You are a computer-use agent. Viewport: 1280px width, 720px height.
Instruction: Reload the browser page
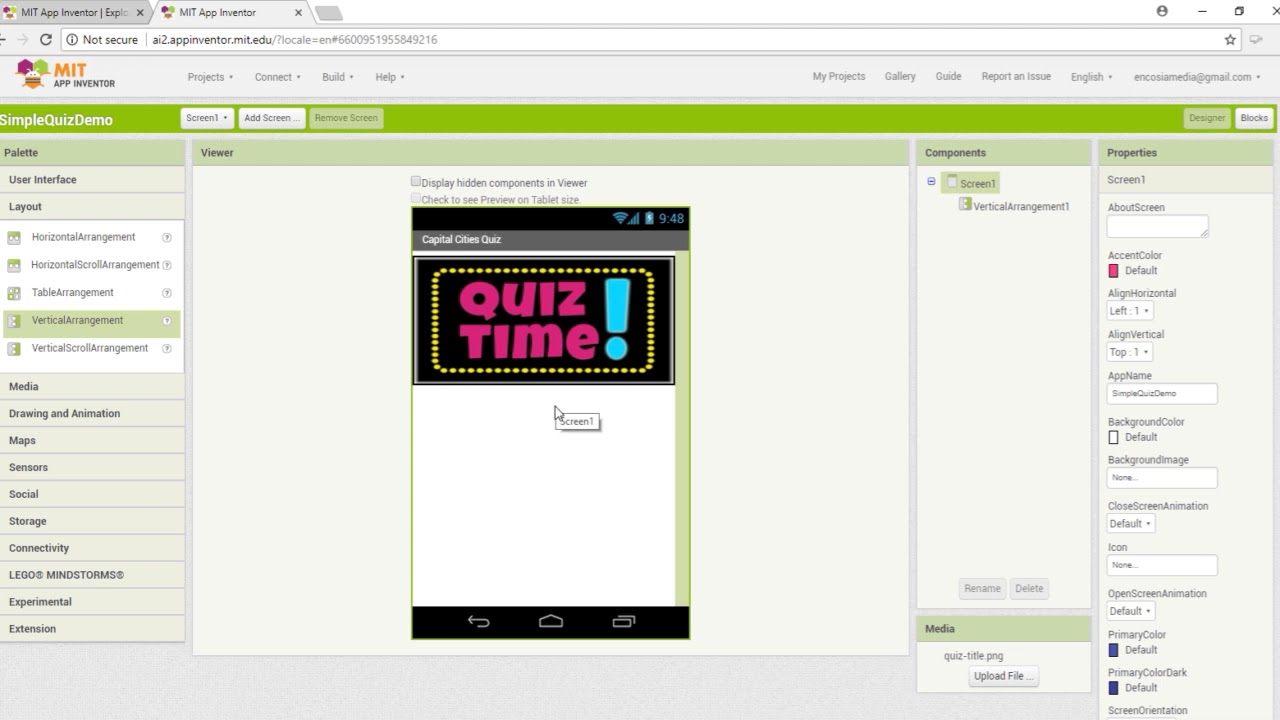pos(45,39)
